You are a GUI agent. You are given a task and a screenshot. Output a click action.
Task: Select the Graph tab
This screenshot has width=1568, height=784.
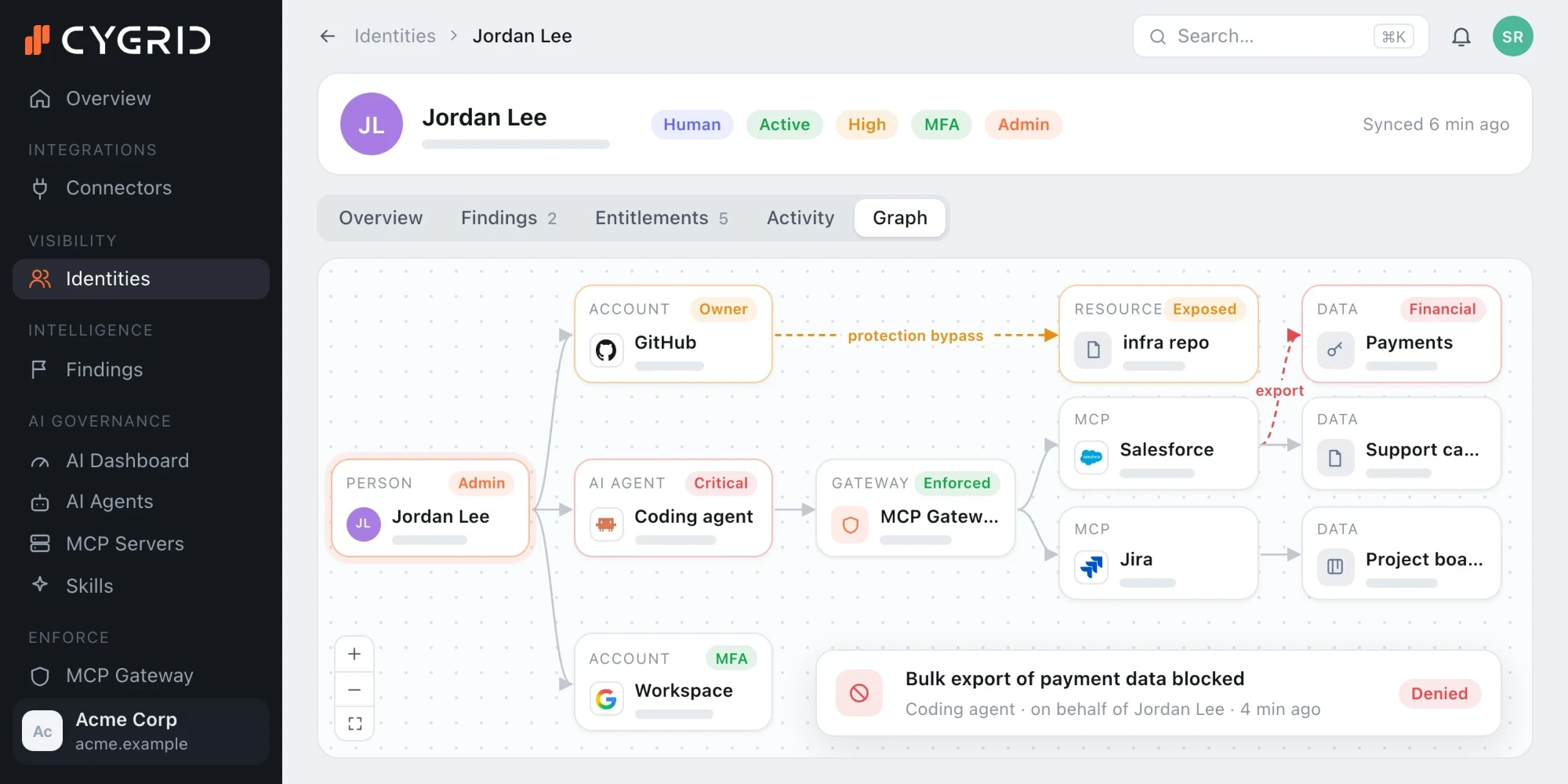(900, 218)
